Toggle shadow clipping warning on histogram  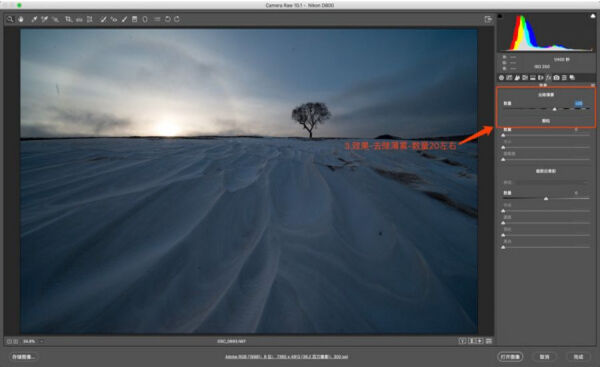click(500, 16)
